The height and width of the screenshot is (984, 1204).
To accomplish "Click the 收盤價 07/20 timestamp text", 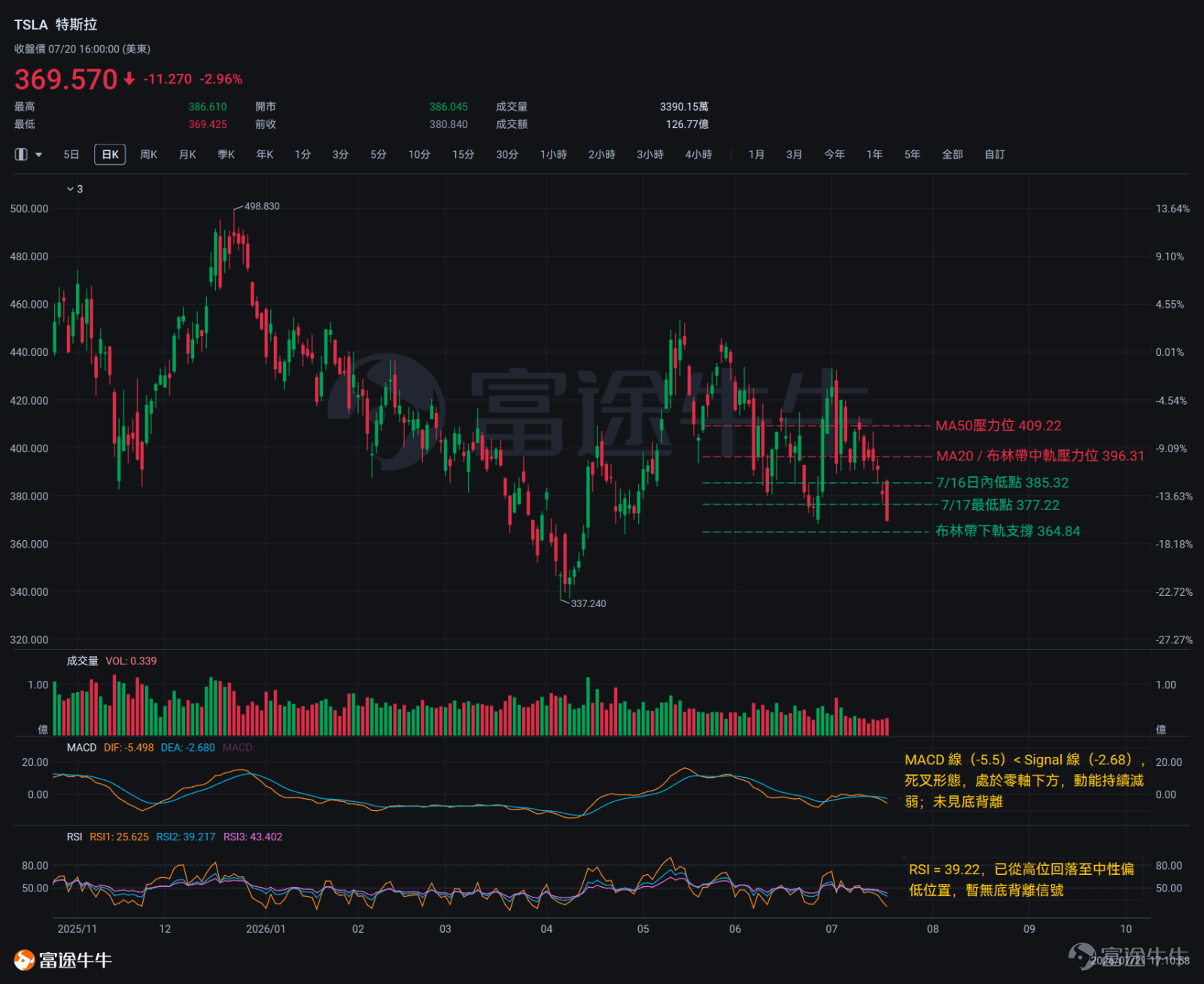I will [x=82, y=49].
